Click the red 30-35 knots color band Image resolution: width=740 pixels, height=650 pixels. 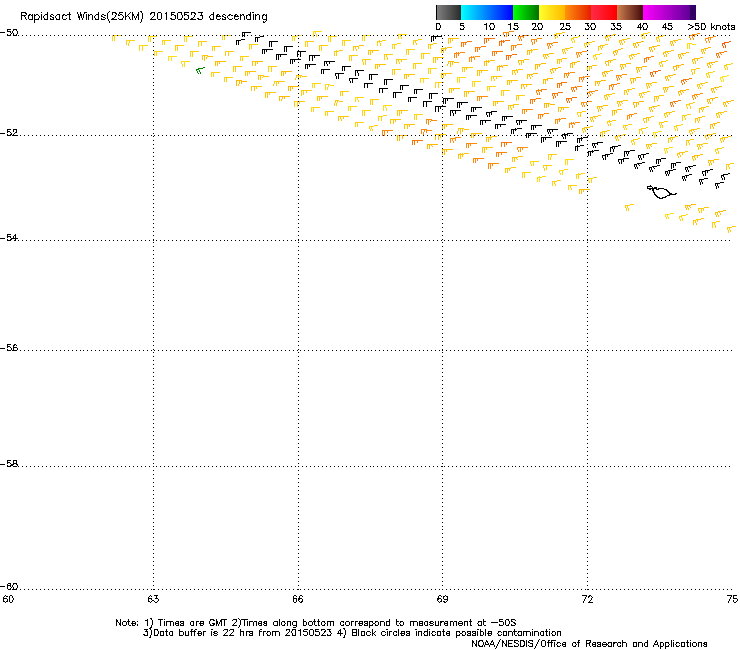604,12
